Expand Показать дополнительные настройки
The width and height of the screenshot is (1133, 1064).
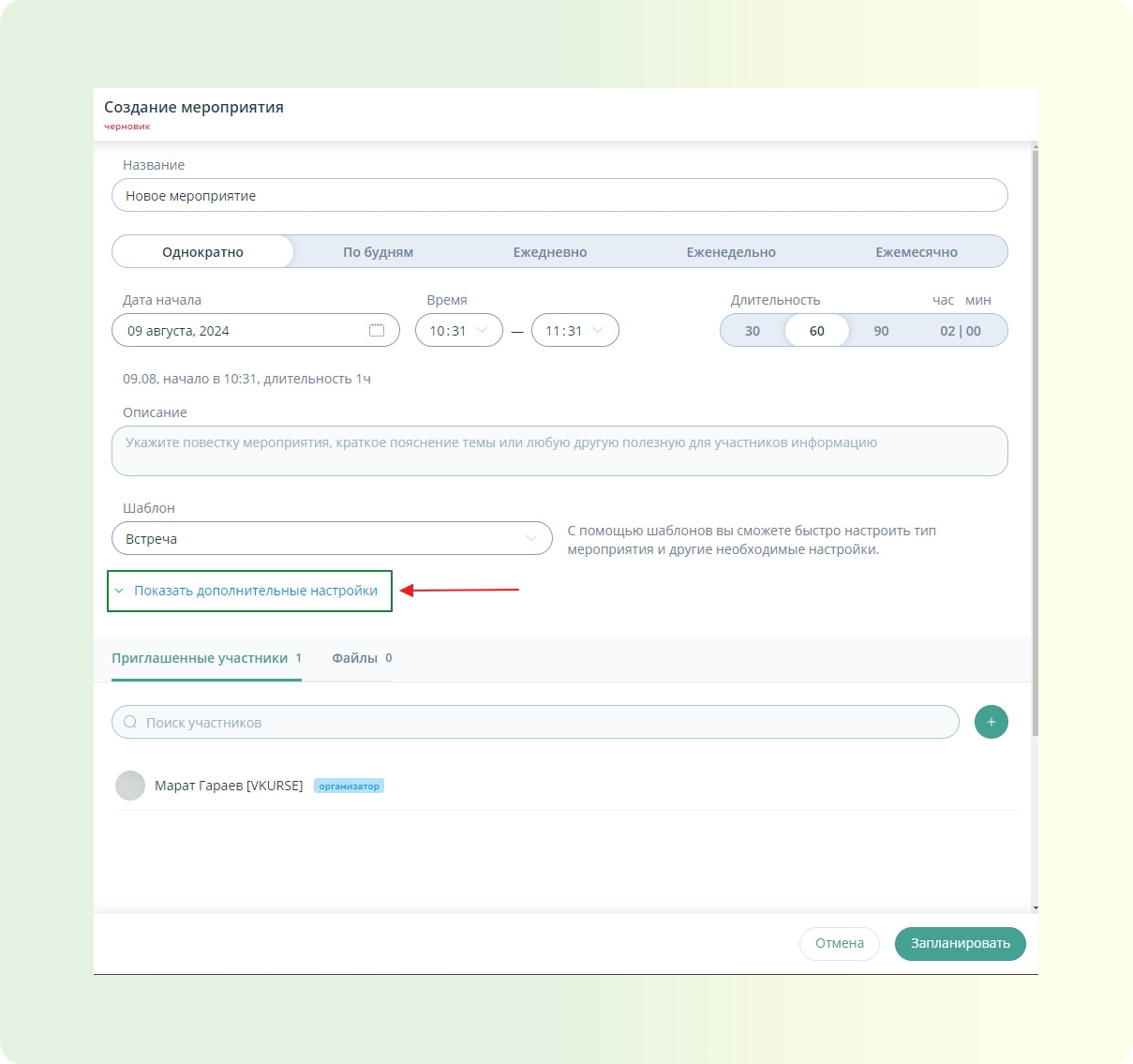point(249,591)
